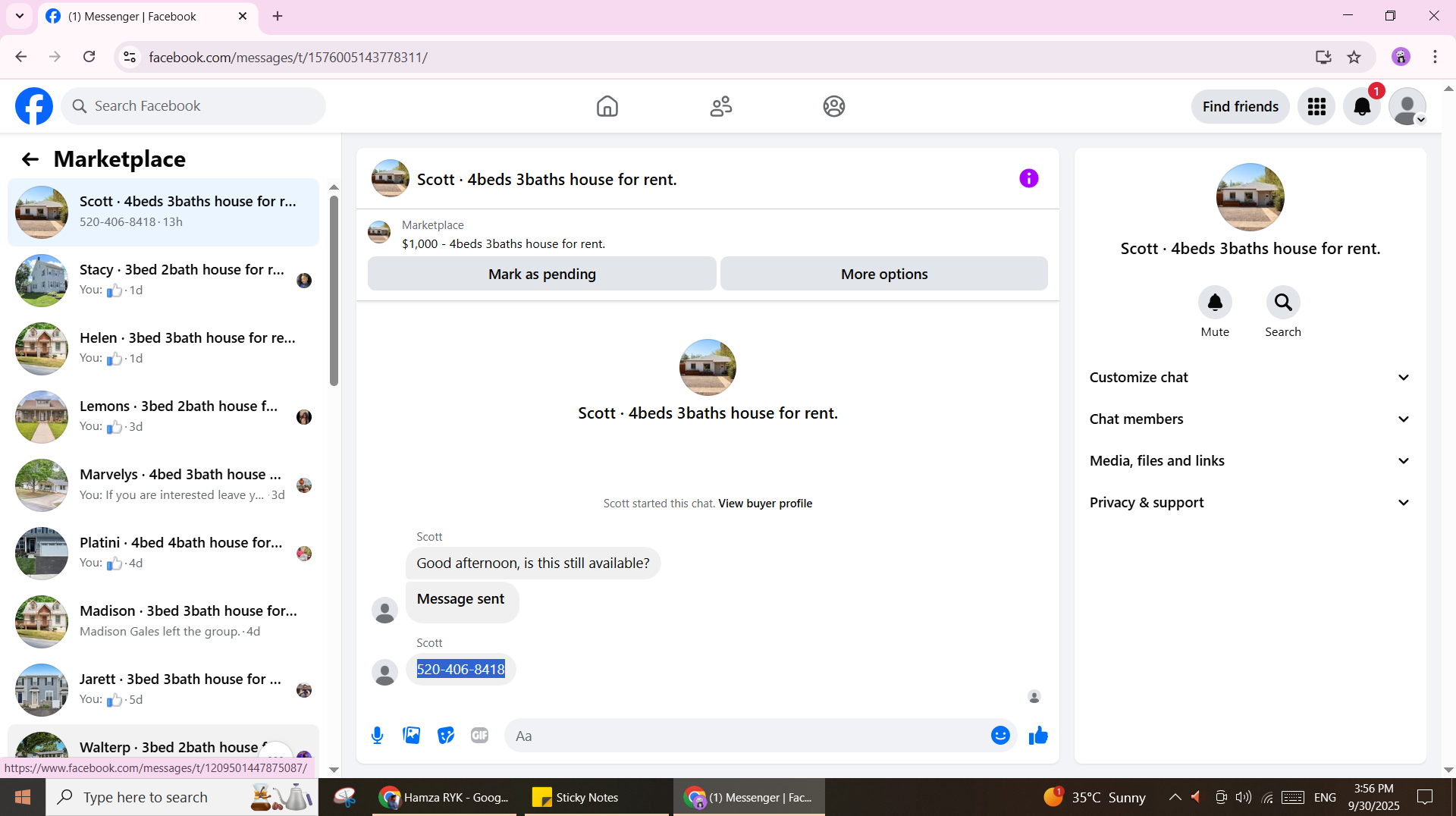Click More options for the listing
The image size is (1456, 816).
point(884,274)
